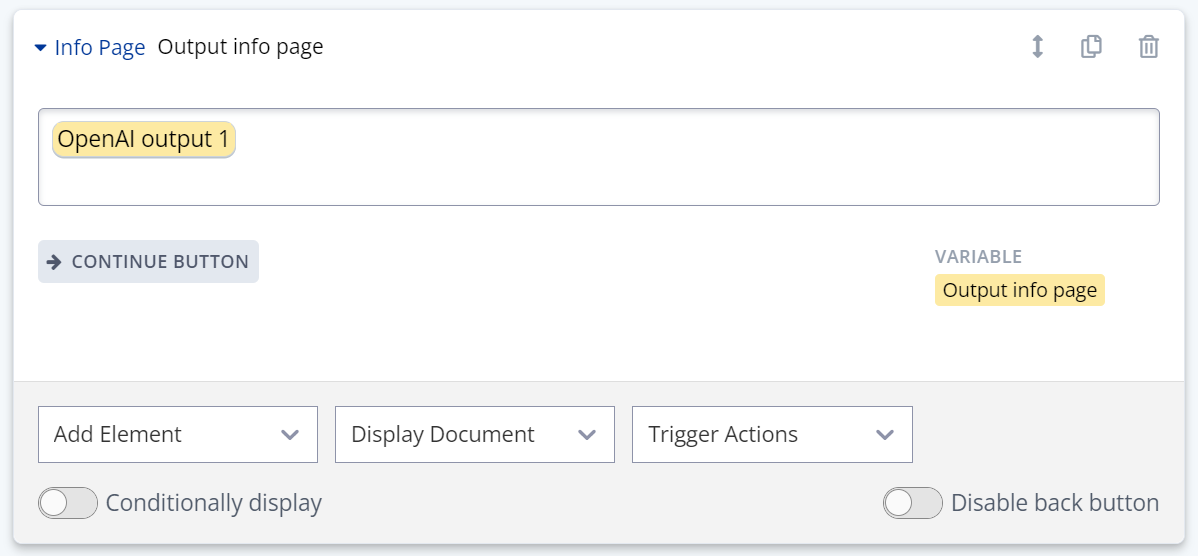Click the Add Element chevron arrow

point(290,435)
